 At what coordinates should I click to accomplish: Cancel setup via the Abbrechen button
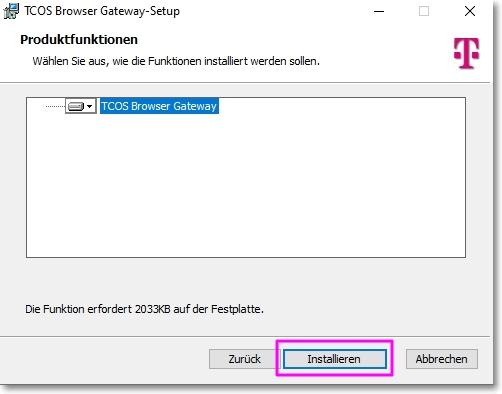tap(442, 359)
